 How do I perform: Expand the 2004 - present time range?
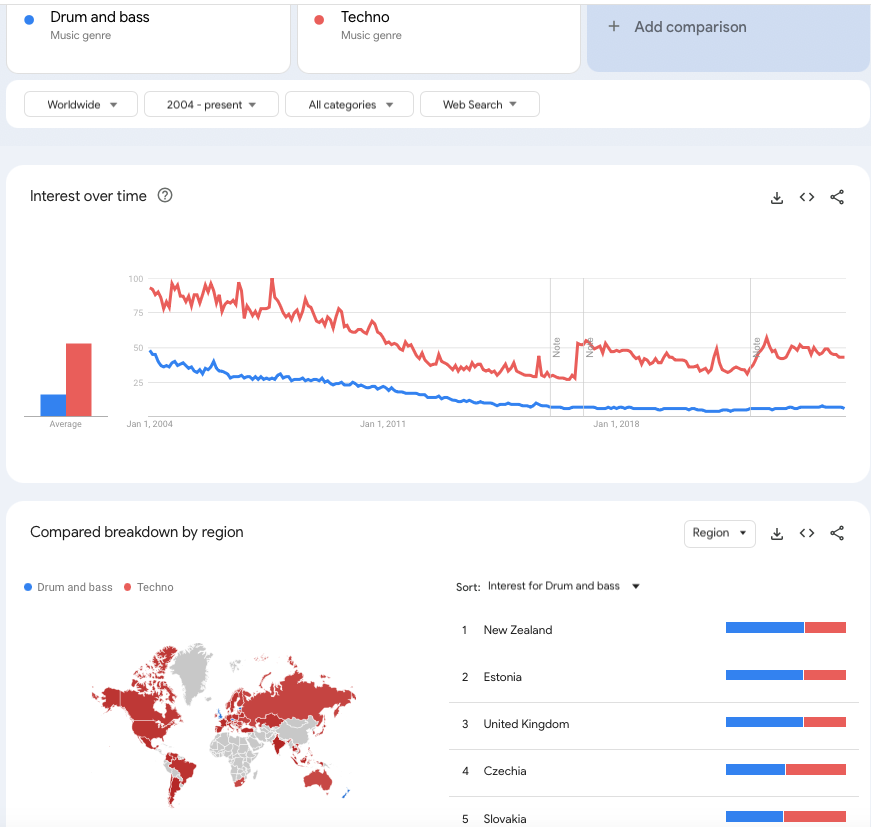click(210, 105)
